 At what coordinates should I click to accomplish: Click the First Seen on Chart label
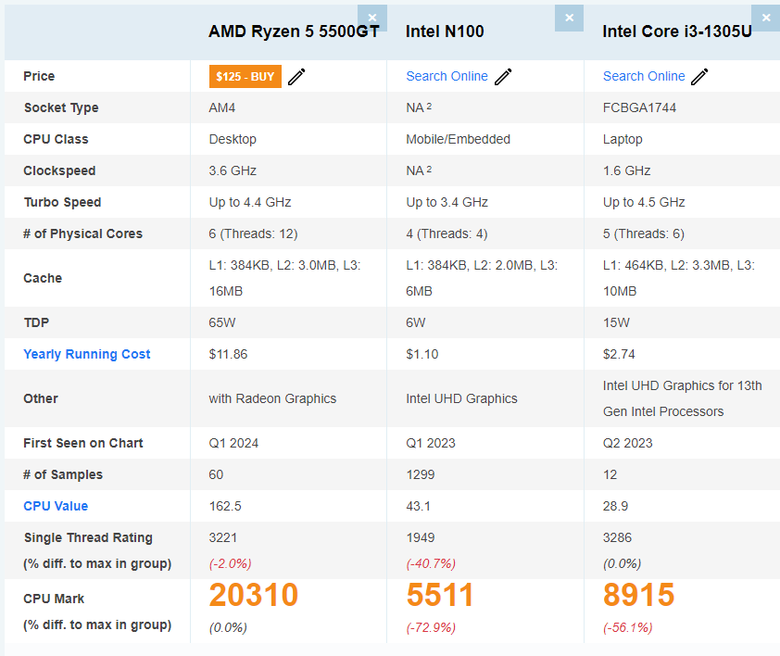point(83,443)
